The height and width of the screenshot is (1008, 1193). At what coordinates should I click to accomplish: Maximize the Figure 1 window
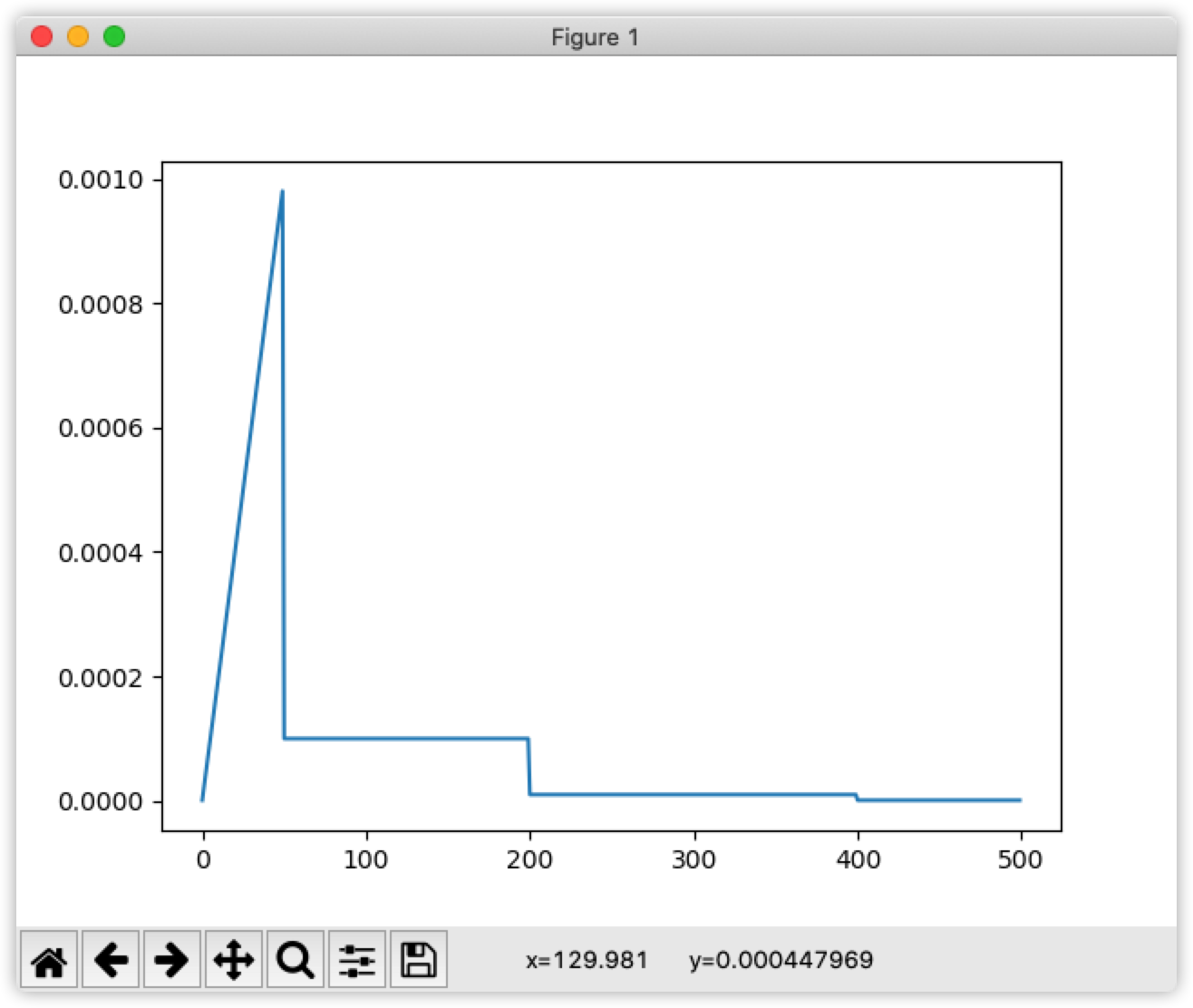pyautogui.click(x=114, y=36)
